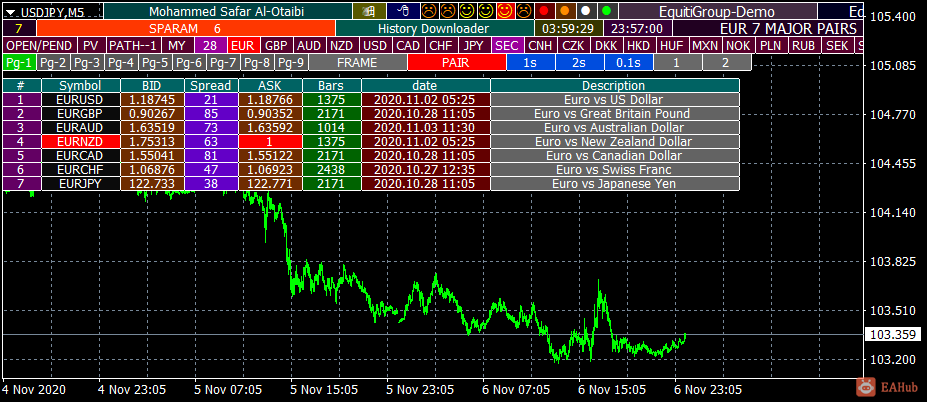The image size is (927, 402).
Task: Select the CAD currency filter
Action: (x=408, y=46)
